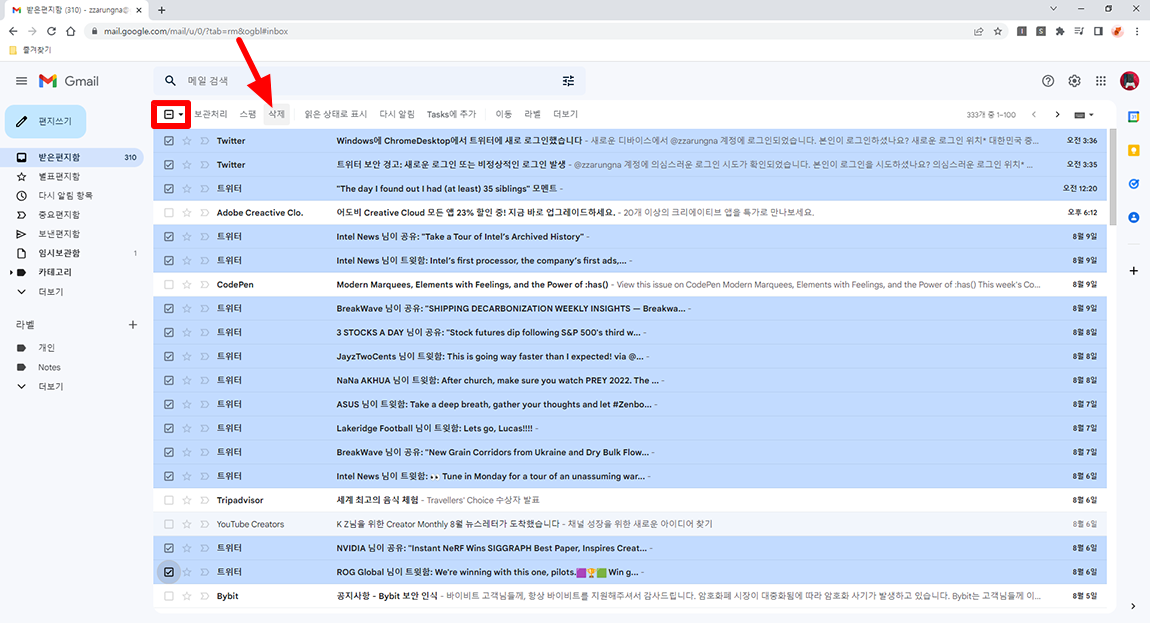Open Google Tasks side panel icon
1150x623 pixels.
(x=1133, y=184)
